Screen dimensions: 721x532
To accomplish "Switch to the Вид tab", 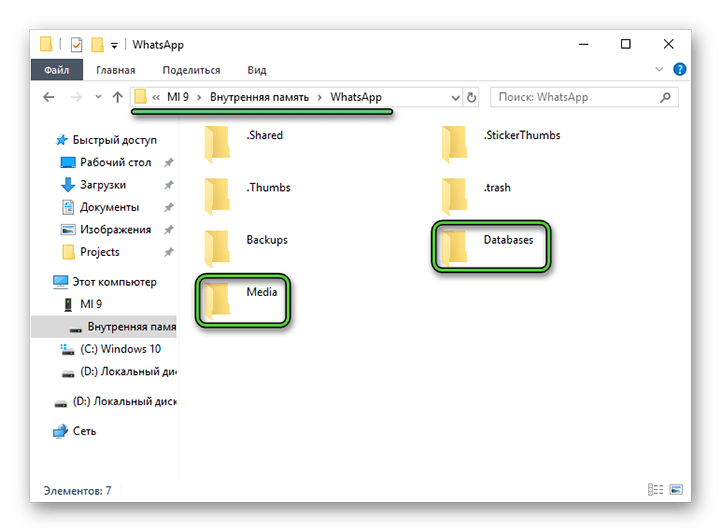I will pyautogui.click(x=257, y=70).
